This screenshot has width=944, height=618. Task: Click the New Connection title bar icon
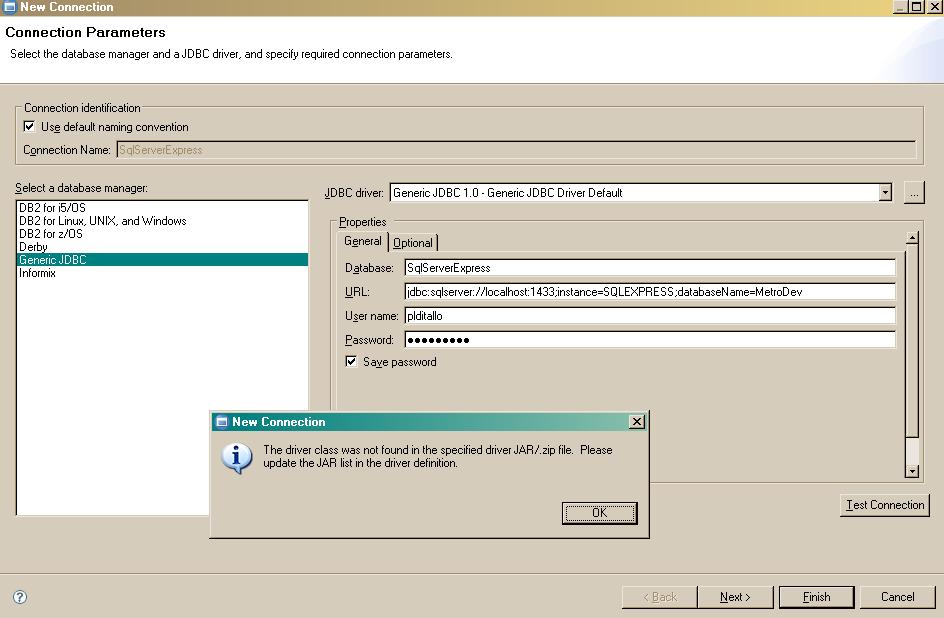(x=10, y=7)
